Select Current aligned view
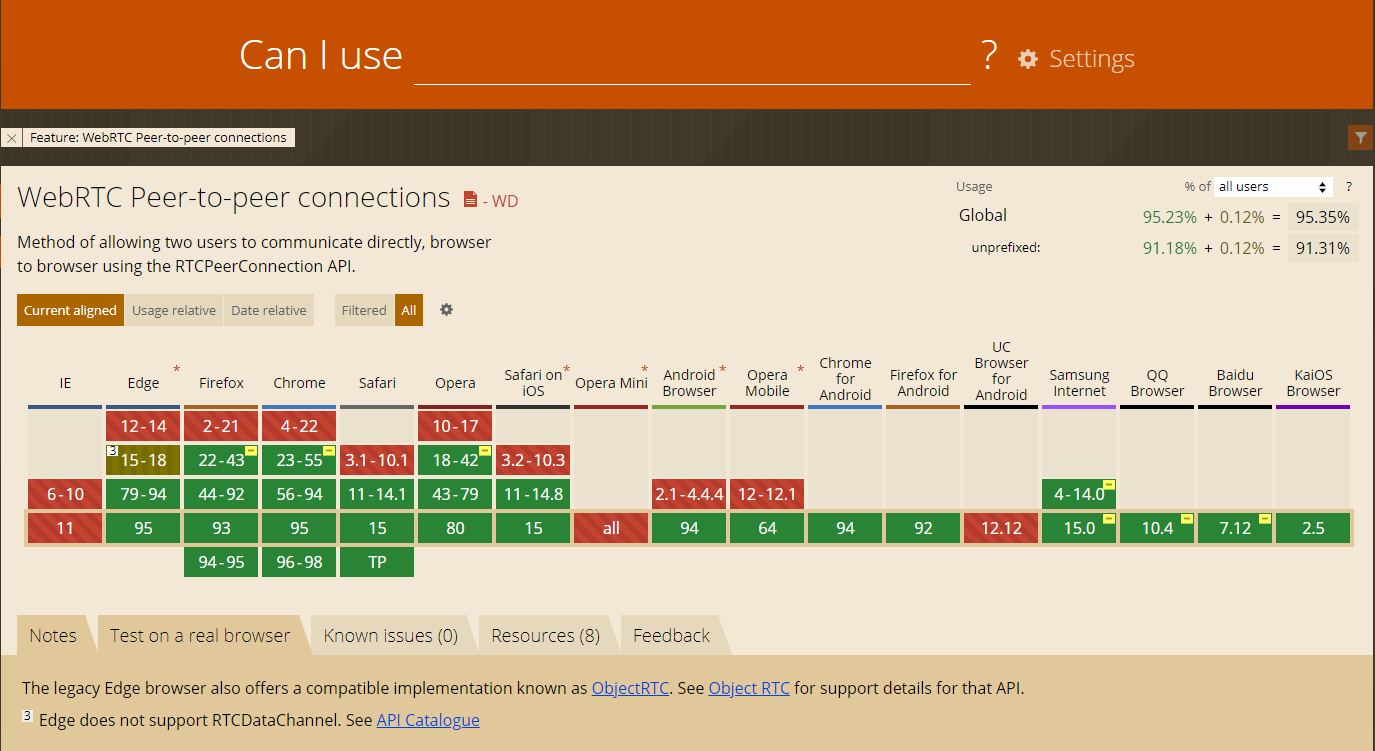Viewport: 1375px width, 751px height. pos(70,310)
